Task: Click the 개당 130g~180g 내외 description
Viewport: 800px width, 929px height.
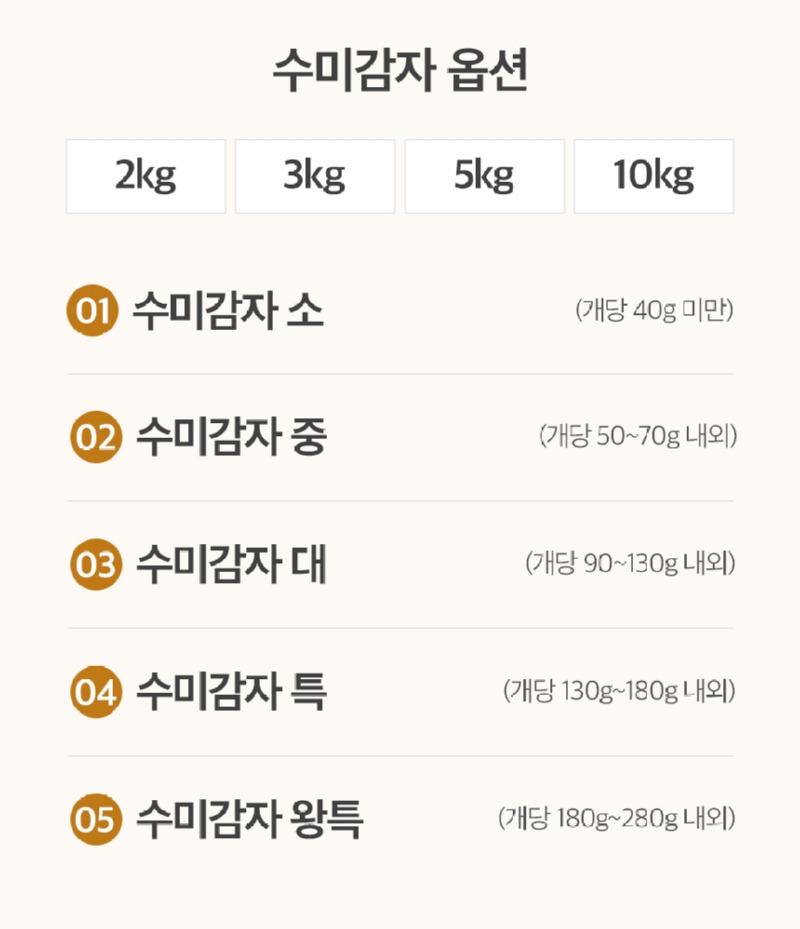Action: pos(619,691)
